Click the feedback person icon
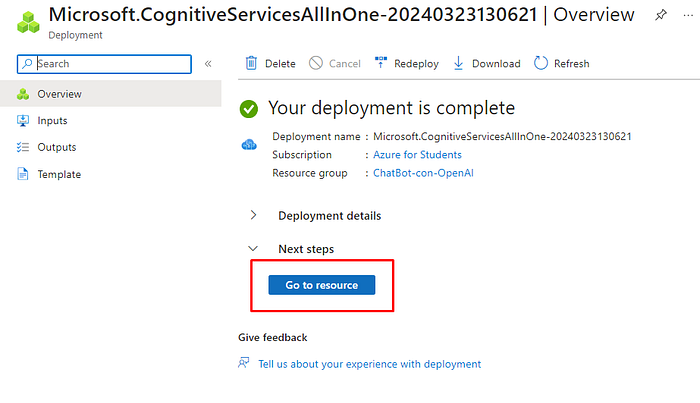Image resolution: width=700 pixels, height=403 pixels. point(244,363)
